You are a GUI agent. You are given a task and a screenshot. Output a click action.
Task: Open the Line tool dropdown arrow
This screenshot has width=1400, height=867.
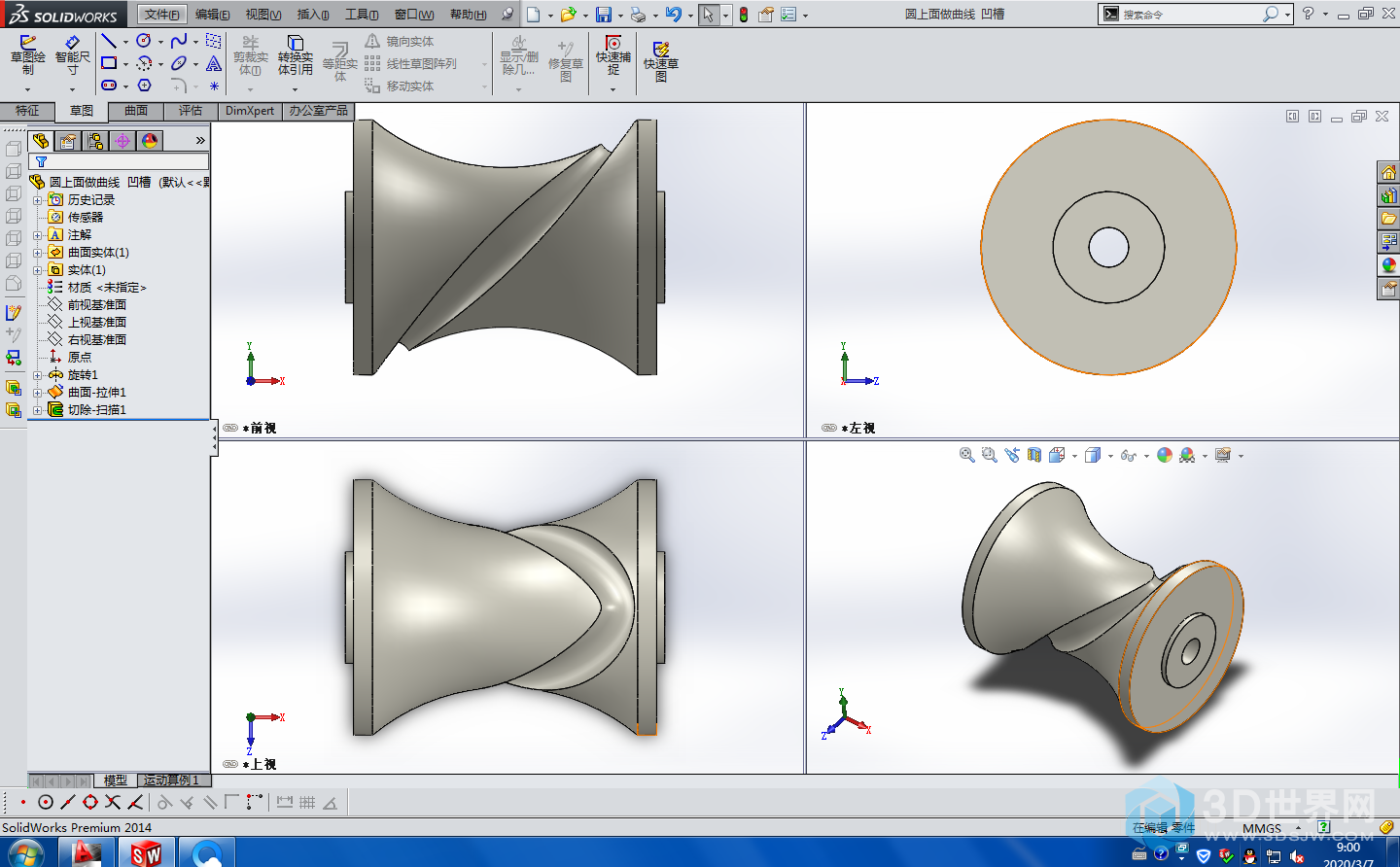tap(125, 42)
